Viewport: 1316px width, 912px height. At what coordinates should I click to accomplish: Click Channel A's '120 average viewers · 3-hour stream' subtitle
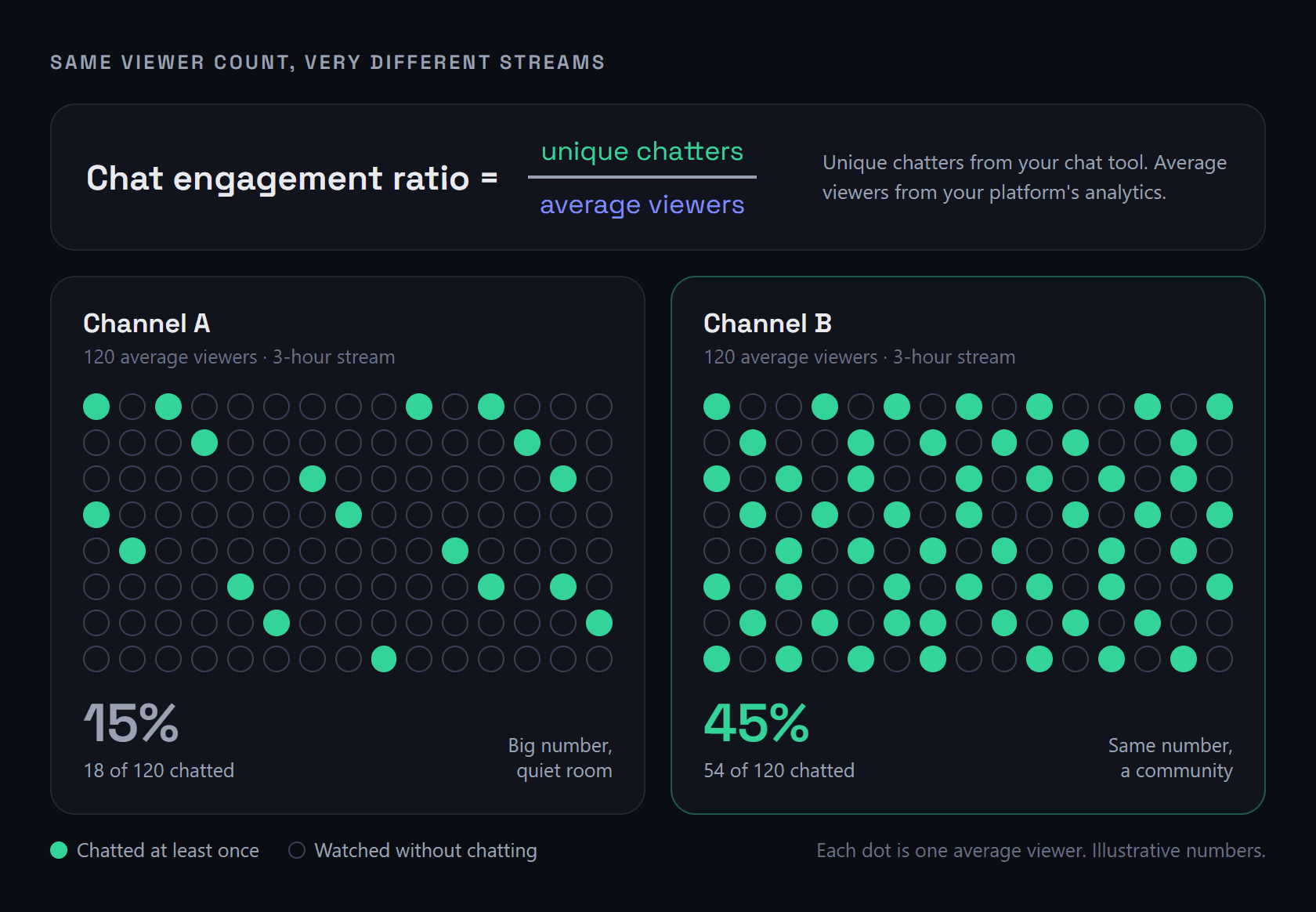239,357
